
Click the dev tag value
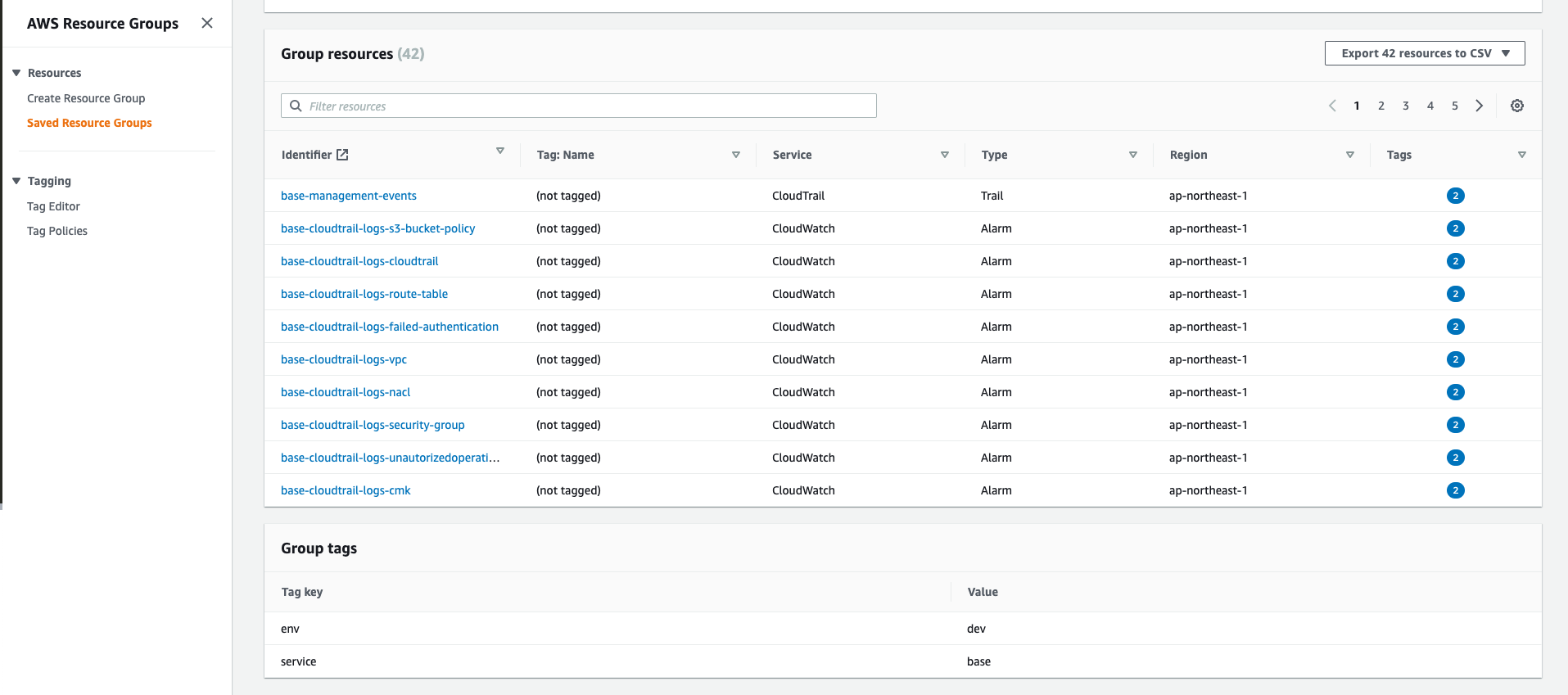coord(976,629)
